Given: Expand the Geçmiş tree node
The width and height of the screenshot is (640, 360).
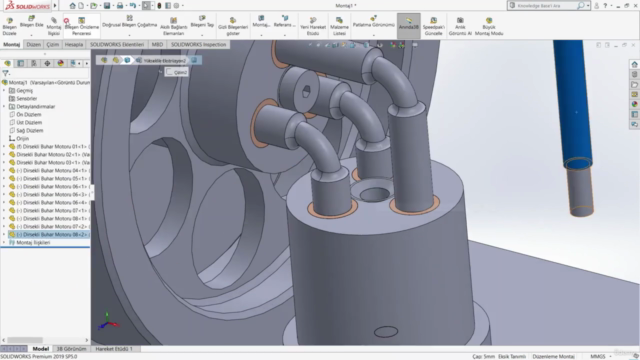Looking at the screenshot, I should pyautogui.click(x=4, y=91).
